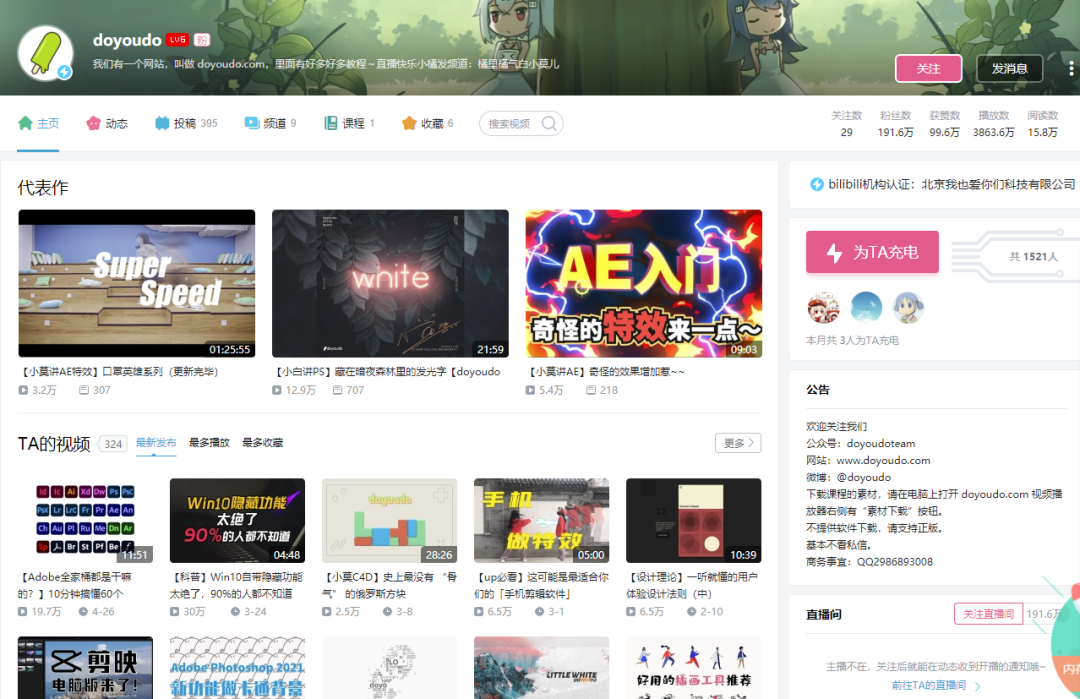The image size is (1080, 699).
Task: Click the 搜索视频 search field
Action: coord(521,123)
